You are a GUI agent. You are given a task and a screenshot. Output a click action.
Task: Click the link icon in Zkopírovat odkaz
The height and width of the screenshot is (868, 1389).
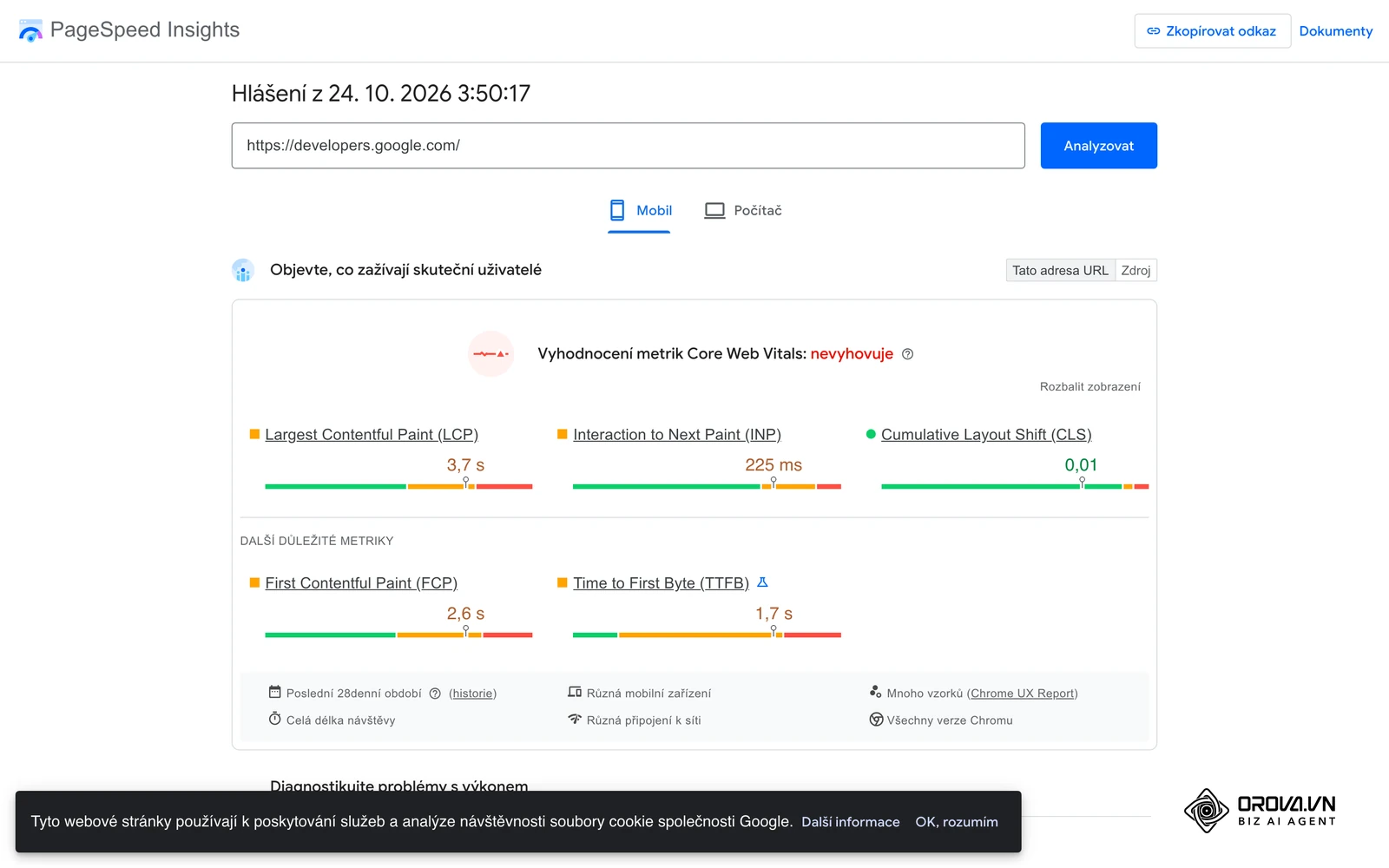[1154, 31]
